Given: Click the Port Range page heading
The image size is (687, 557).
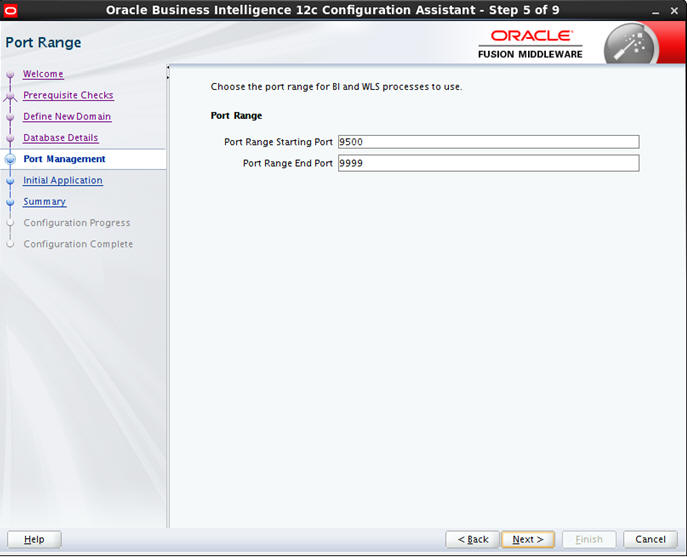Looking at the screenshot, I should [x=43, y=43].
